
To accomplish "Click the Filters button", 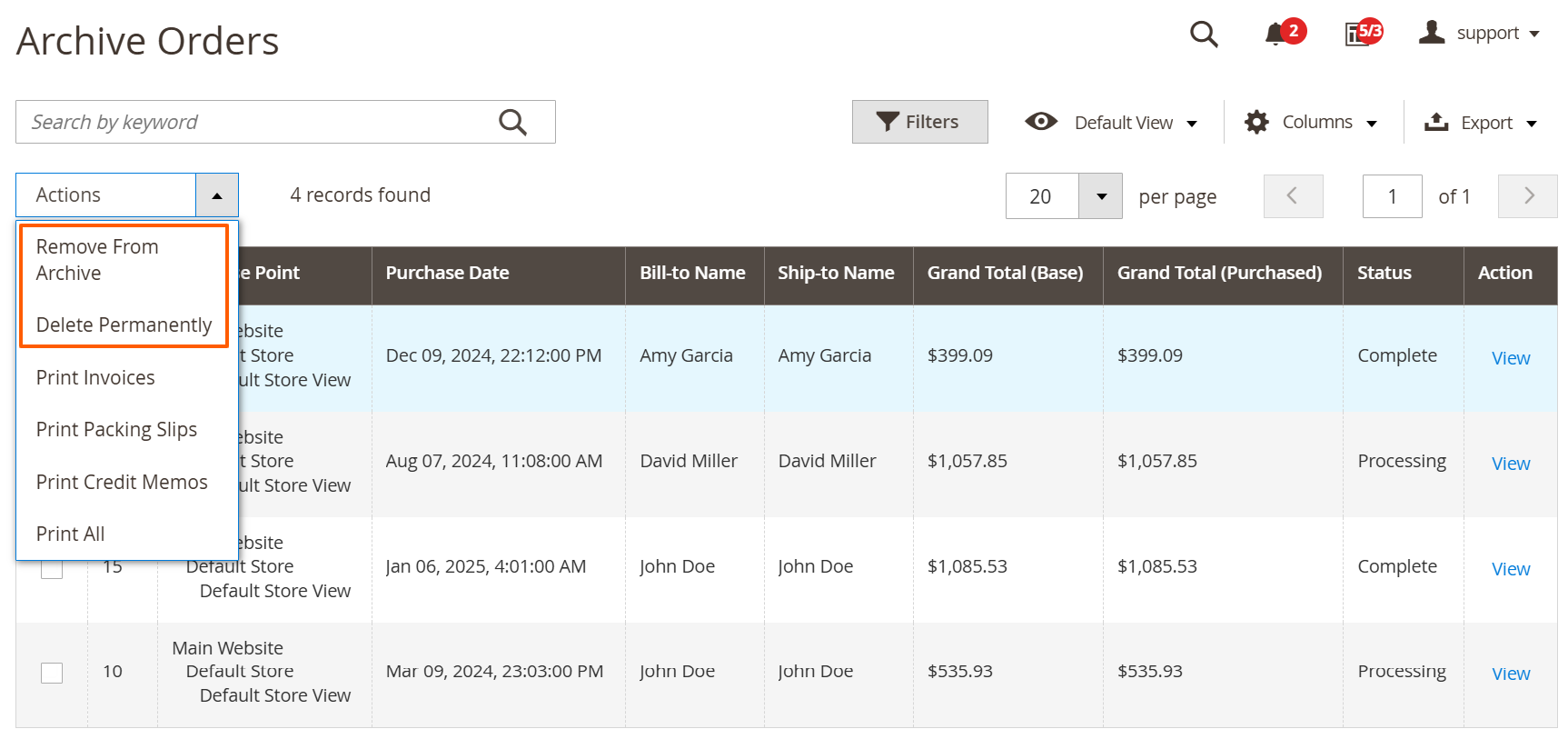I will tap(919, 122).
